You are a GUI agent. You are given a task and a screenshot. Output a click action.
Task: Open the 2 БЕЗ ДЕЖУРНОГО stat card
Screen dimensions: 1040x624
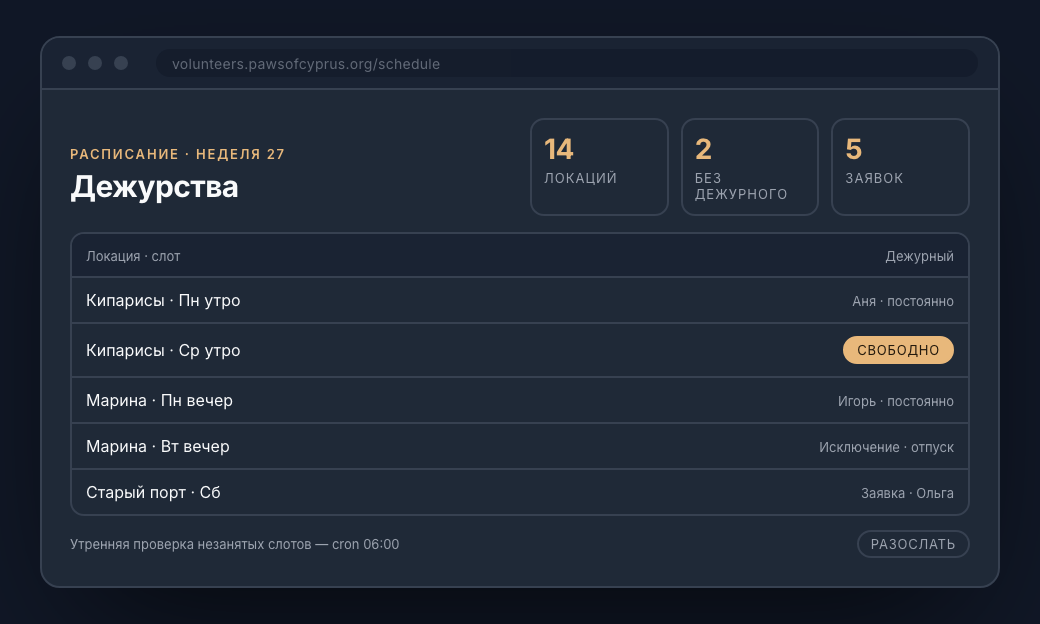[x=749, y=167]
